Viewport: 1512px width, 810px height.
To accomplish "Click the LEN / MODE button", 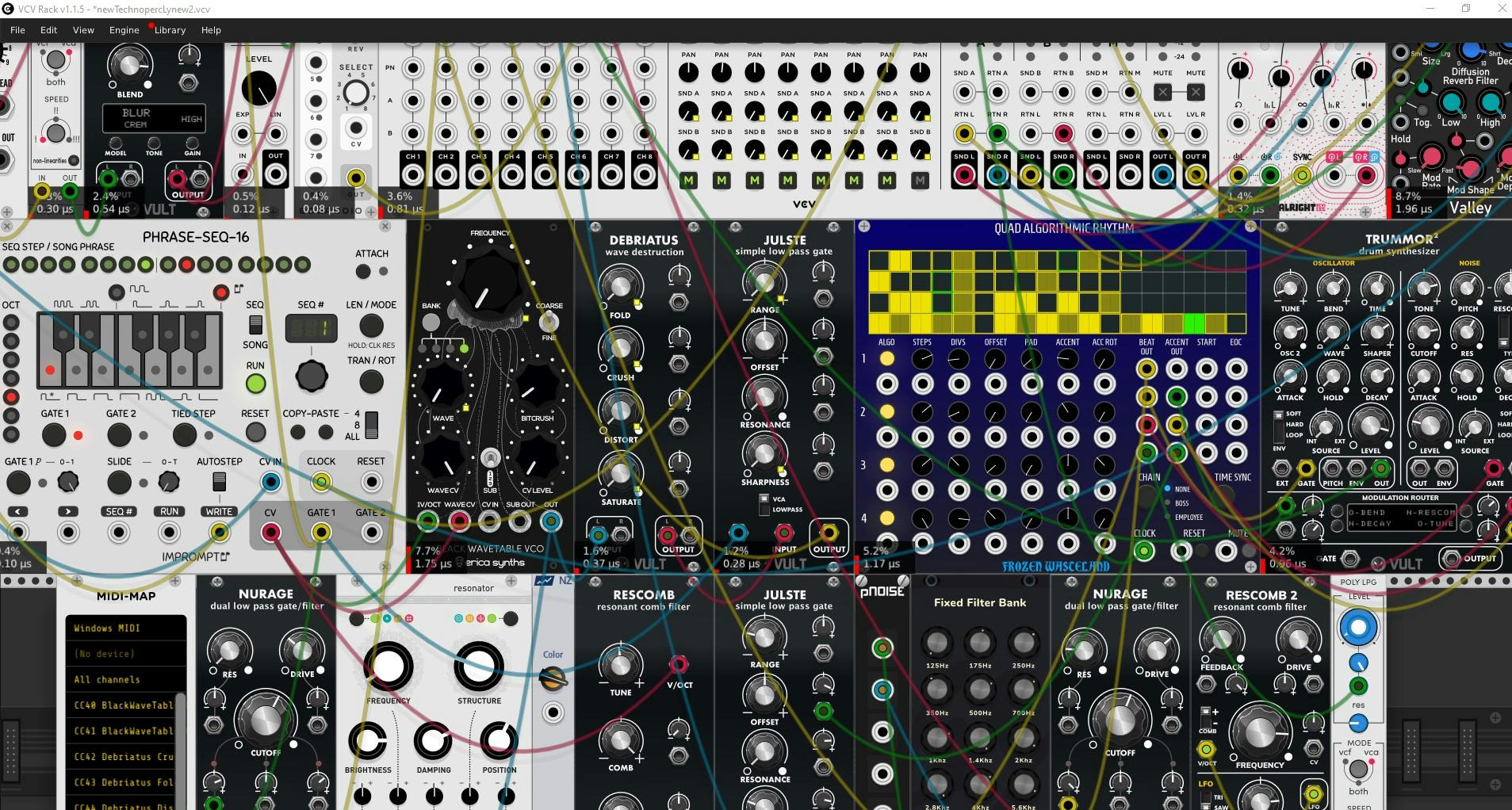I will (371, 326).
